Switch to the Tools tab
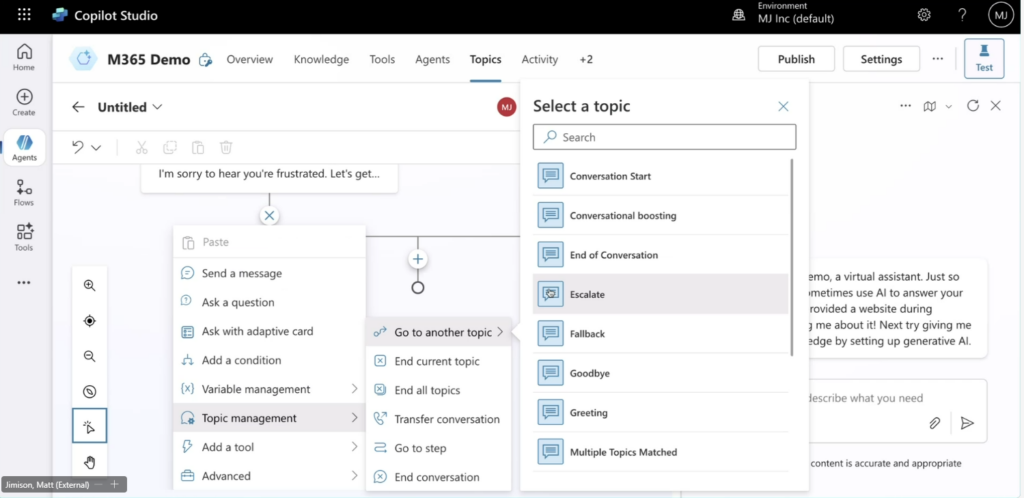Image resolution: width=1024 pixels, height=498 pixels. [x=382, y=59]
